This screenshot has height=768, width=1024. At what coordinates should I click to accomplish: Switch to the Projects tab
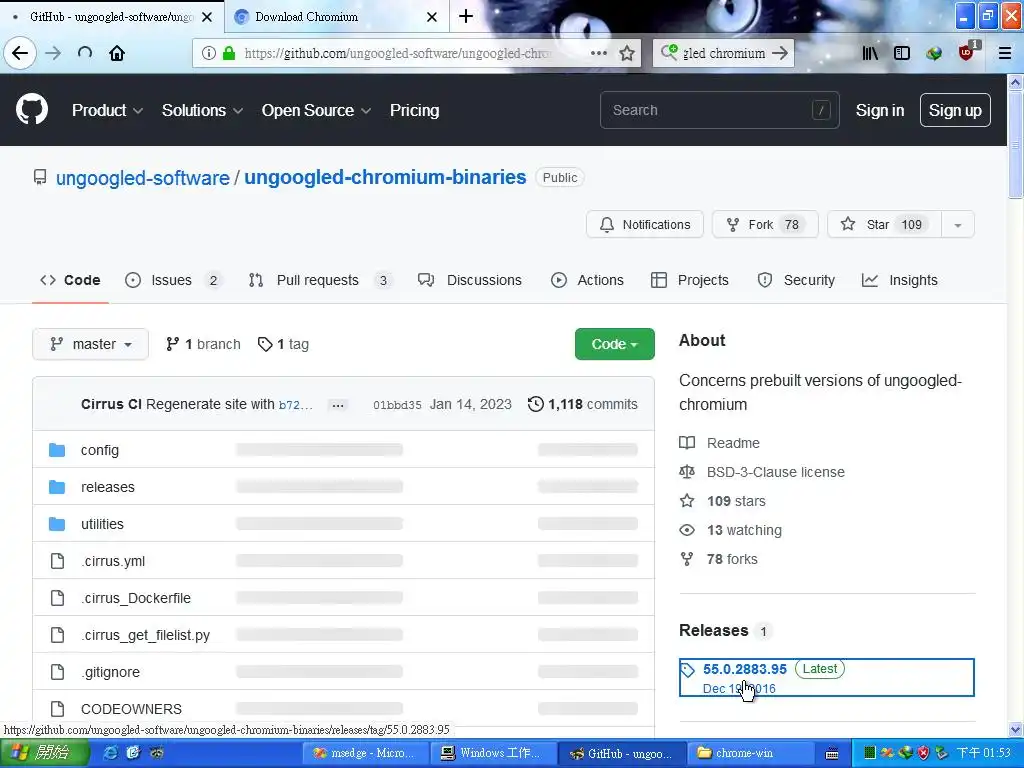click(x=690, y=280)
